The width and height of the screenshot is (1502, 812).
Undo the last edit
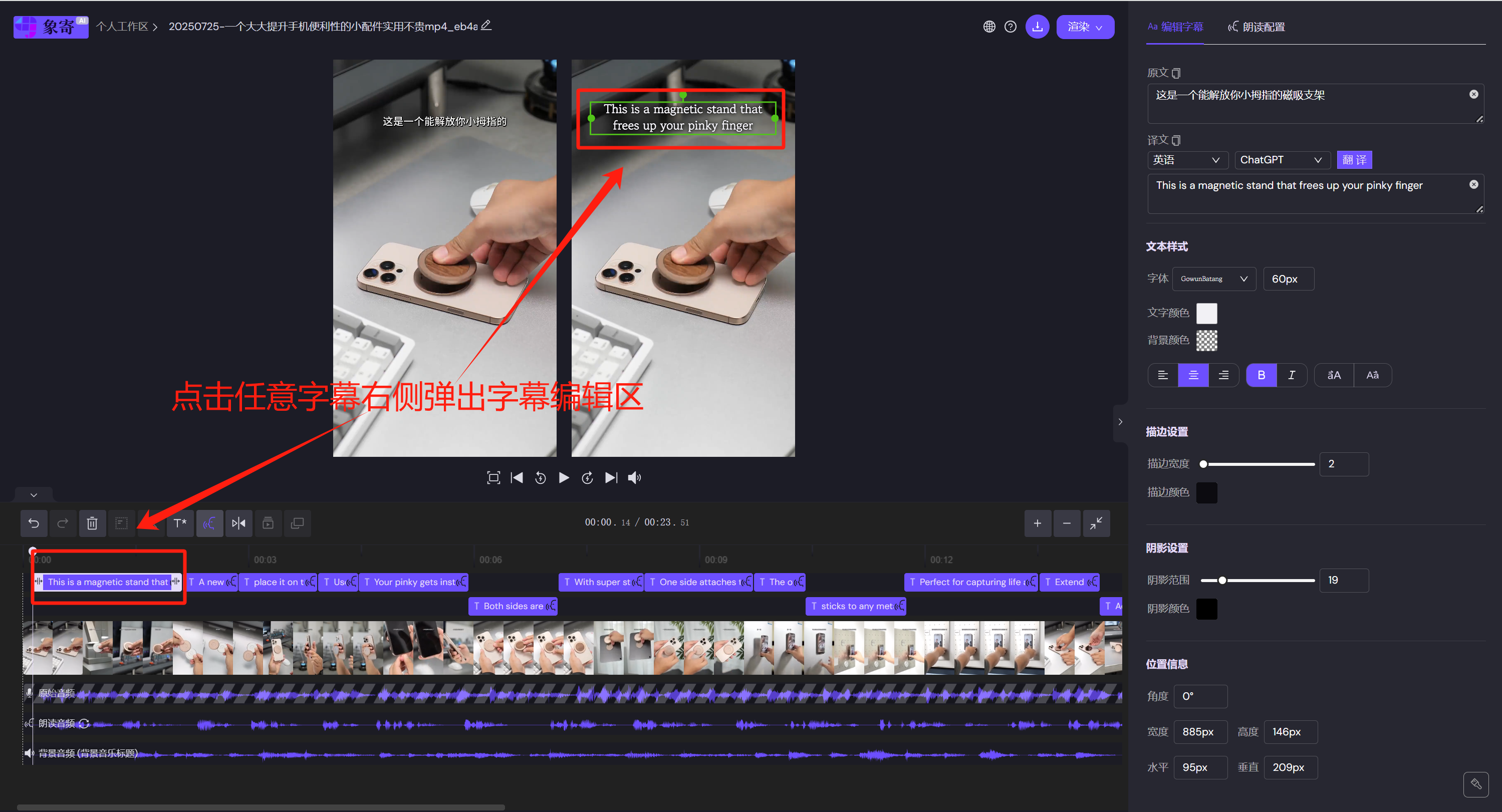[x=33, y=523]
